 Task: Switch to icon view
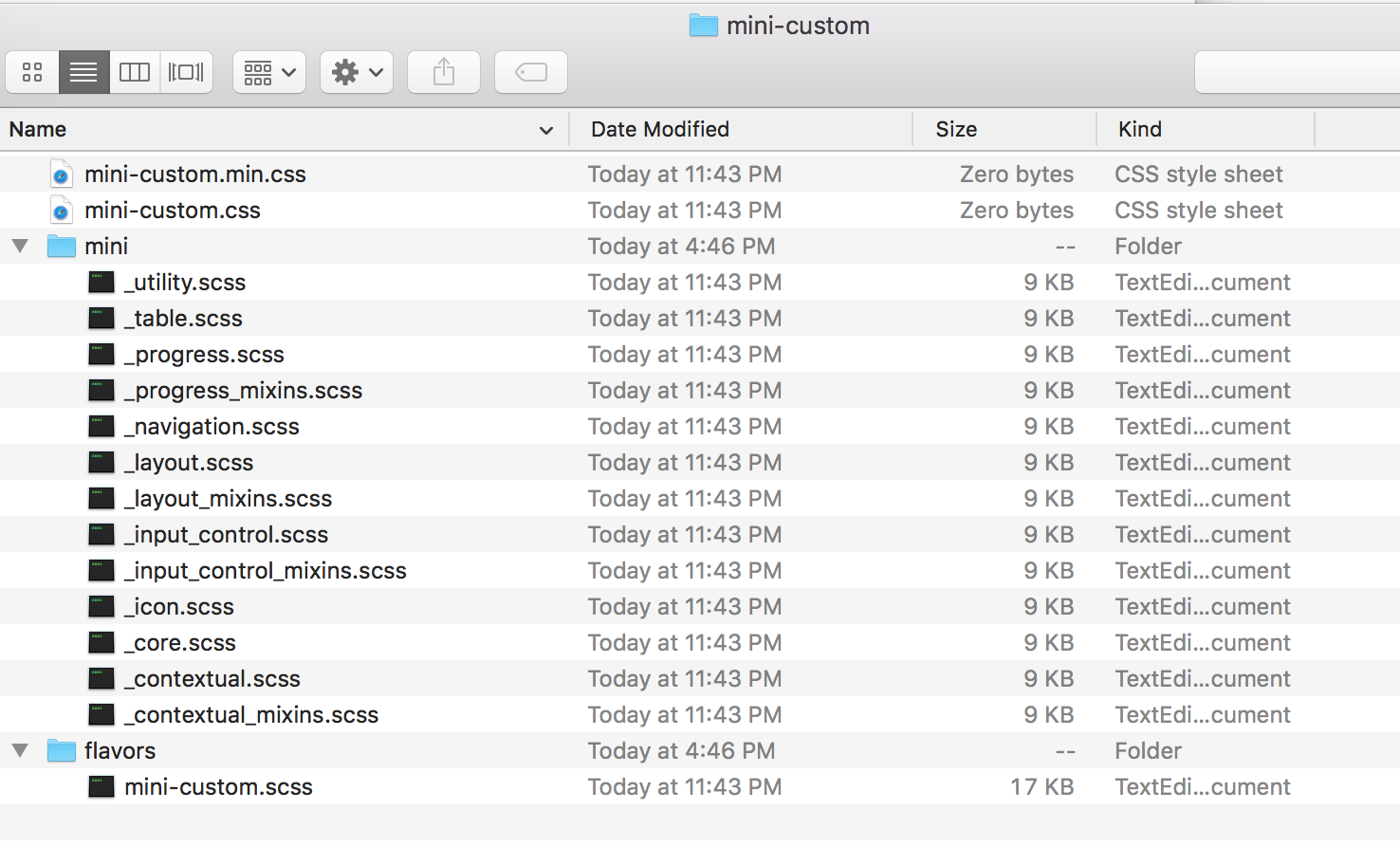pos(32,72)
